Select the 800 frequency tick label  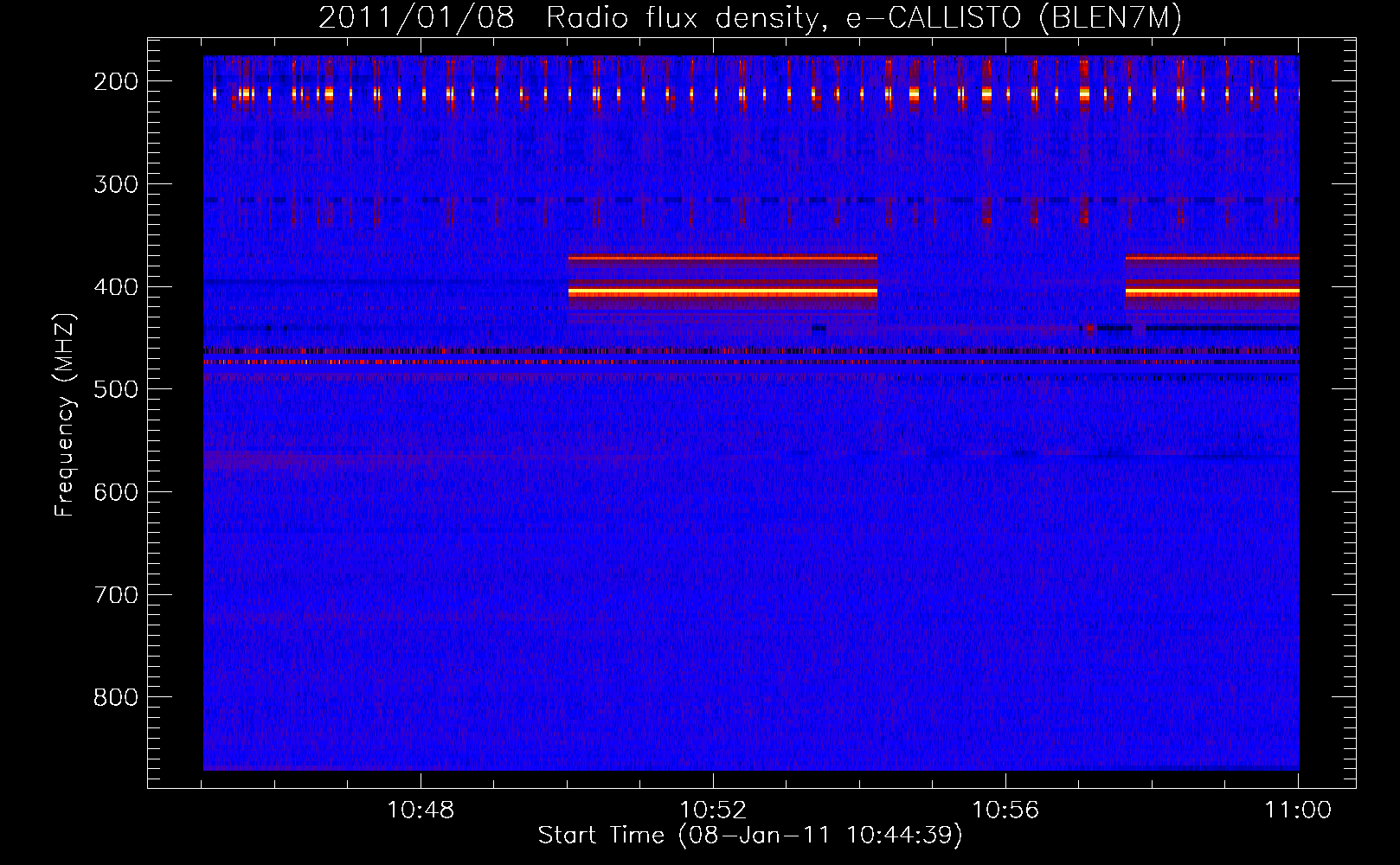(115, 697)
